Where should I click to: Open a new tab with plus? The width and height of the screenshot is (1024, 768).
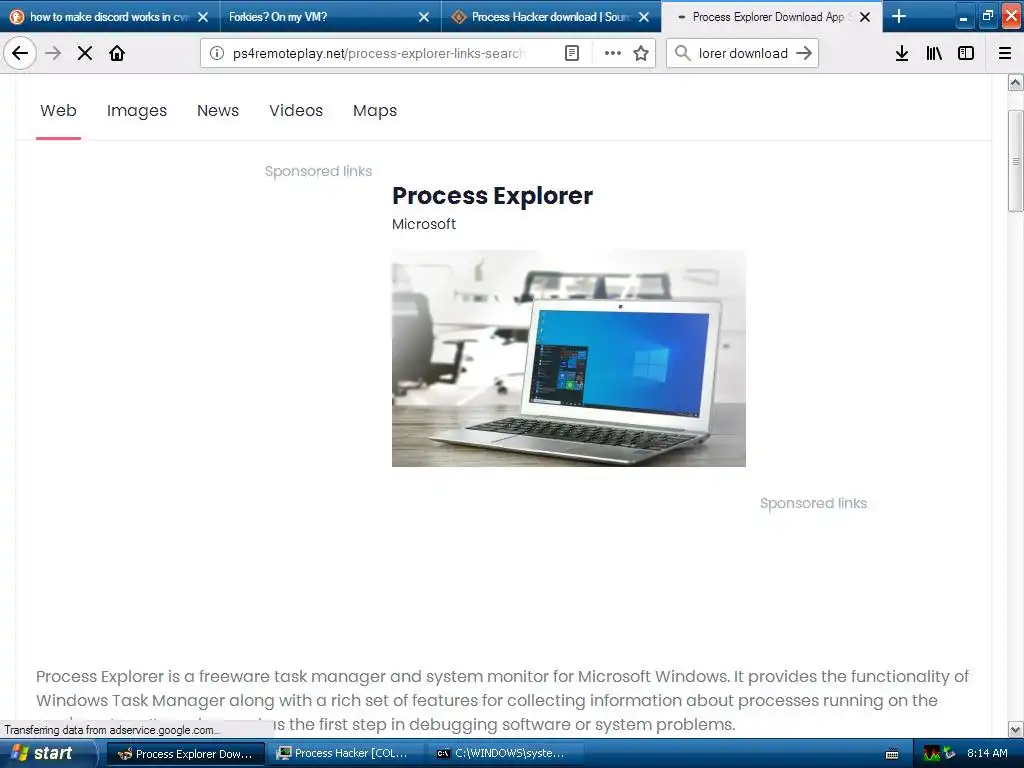coord(899,16)
